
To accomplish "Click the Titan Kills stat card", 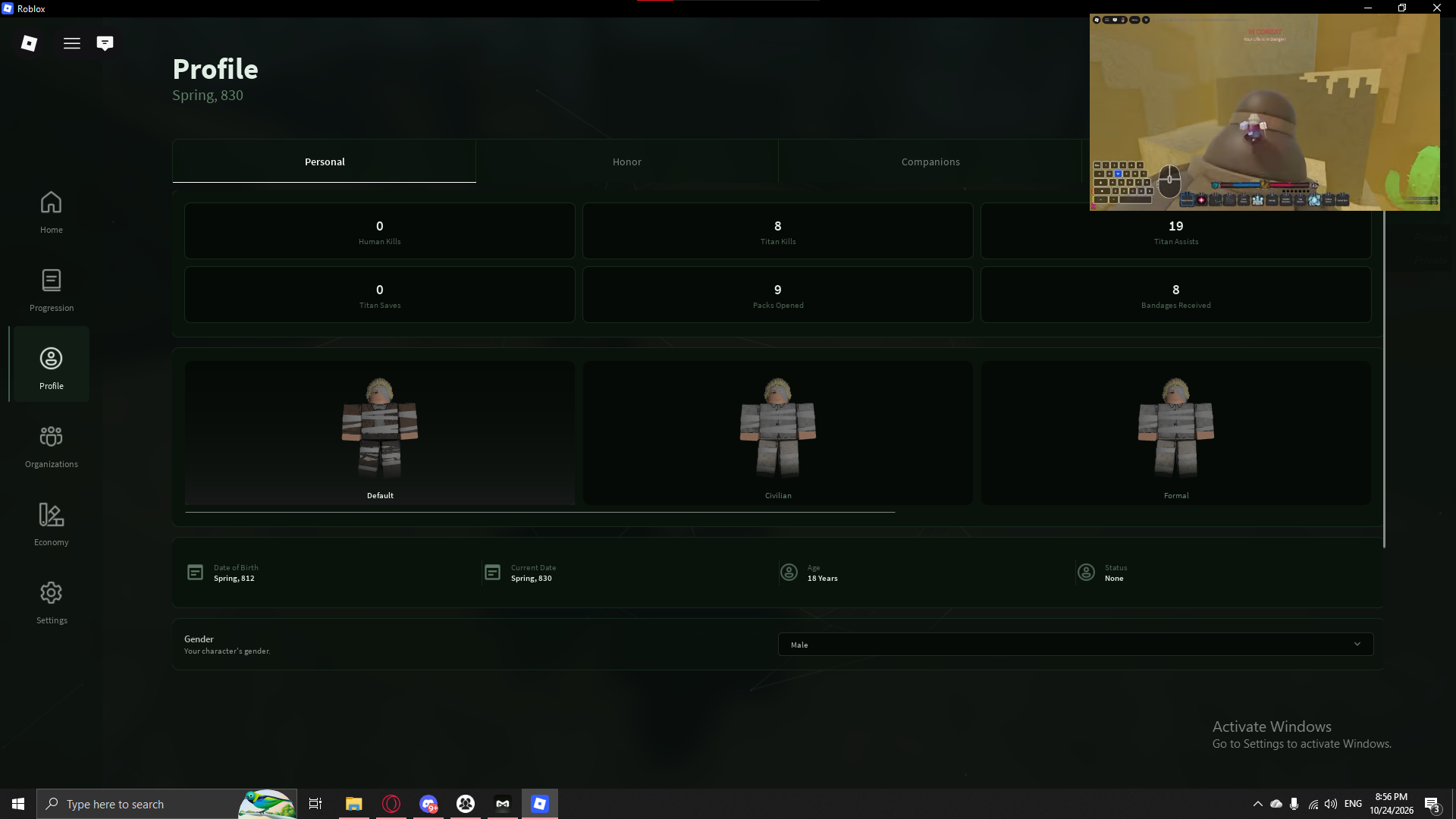I will pyautogui.click(x=778, y=231).
